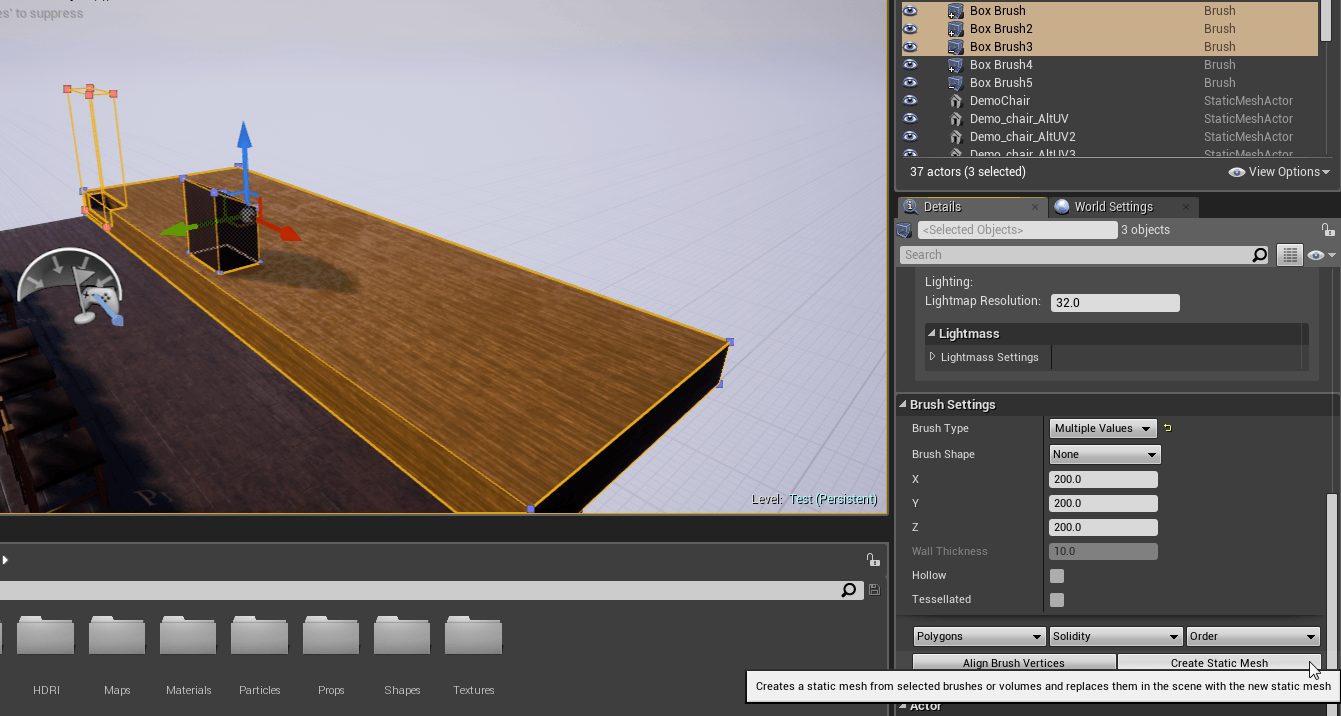Open the property matrix grid icon
Image resolution: width=1341 pixels, height=716 pixels.
pos(1290,256)
